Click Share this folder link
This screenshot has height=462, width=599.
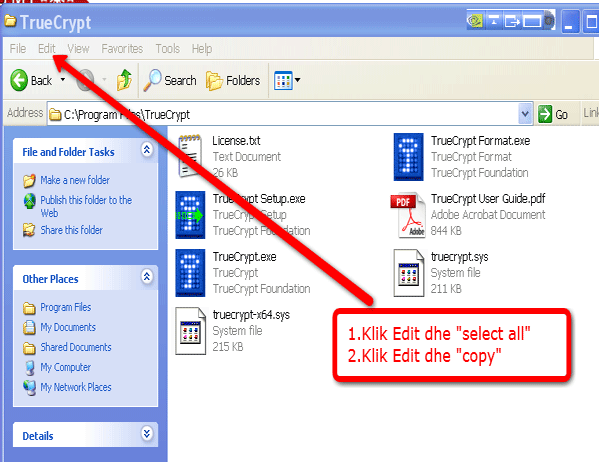point(71,230)
